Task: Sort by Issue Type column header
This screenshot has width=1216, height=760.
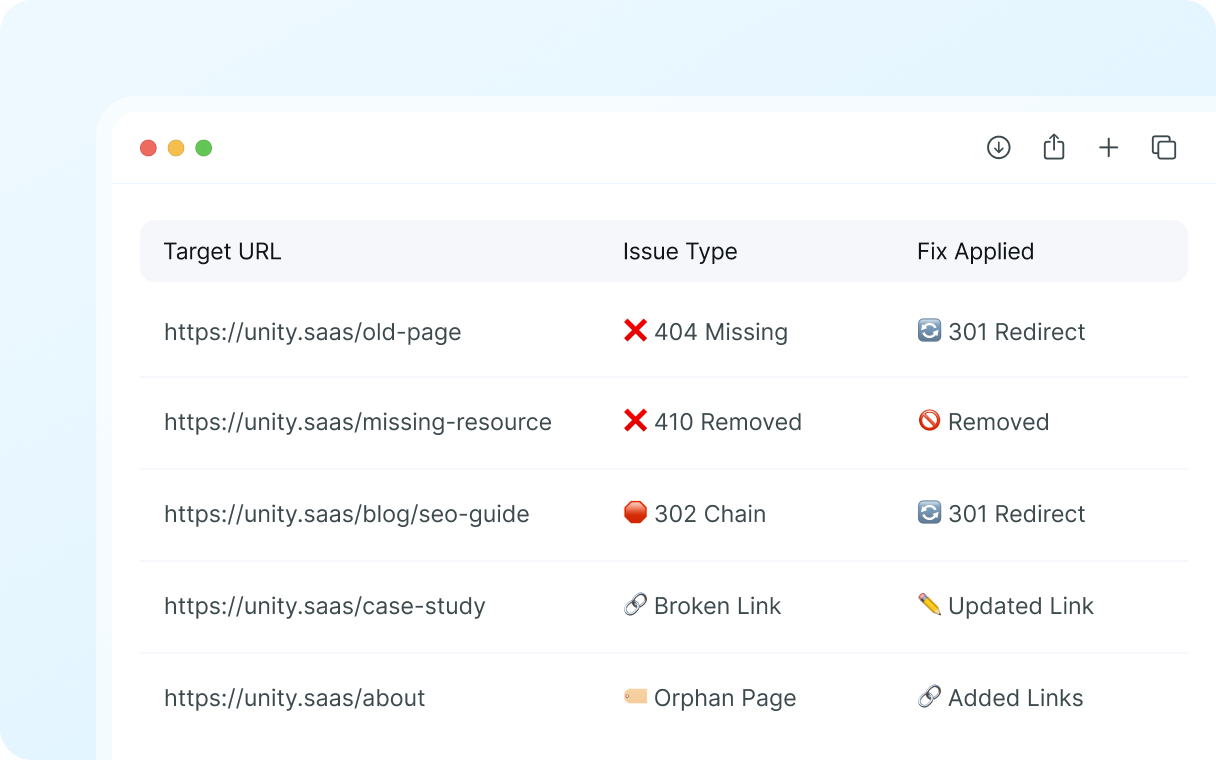Action: (x=680, y=252)
